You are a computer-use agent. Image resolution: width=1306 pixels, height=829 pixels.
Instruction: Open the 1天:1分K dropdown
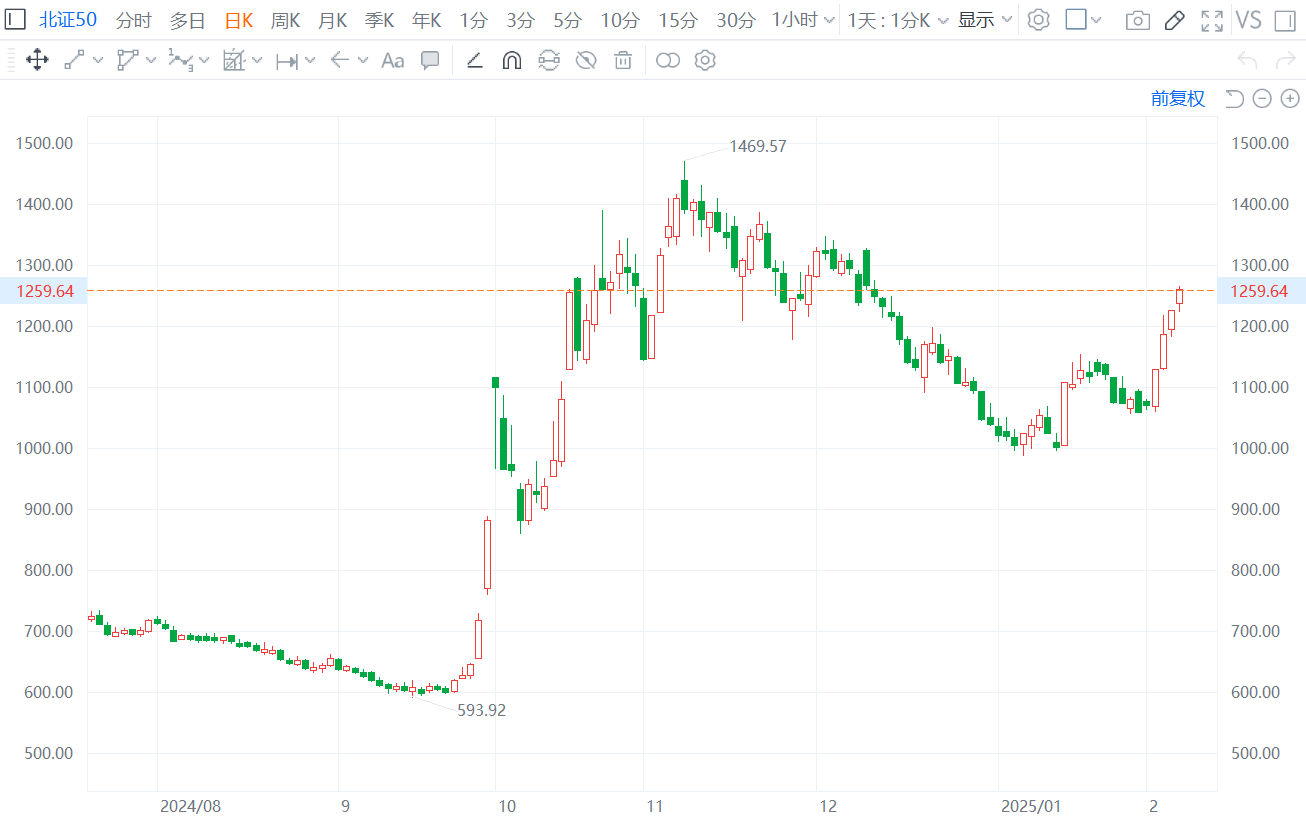point(897,20)
